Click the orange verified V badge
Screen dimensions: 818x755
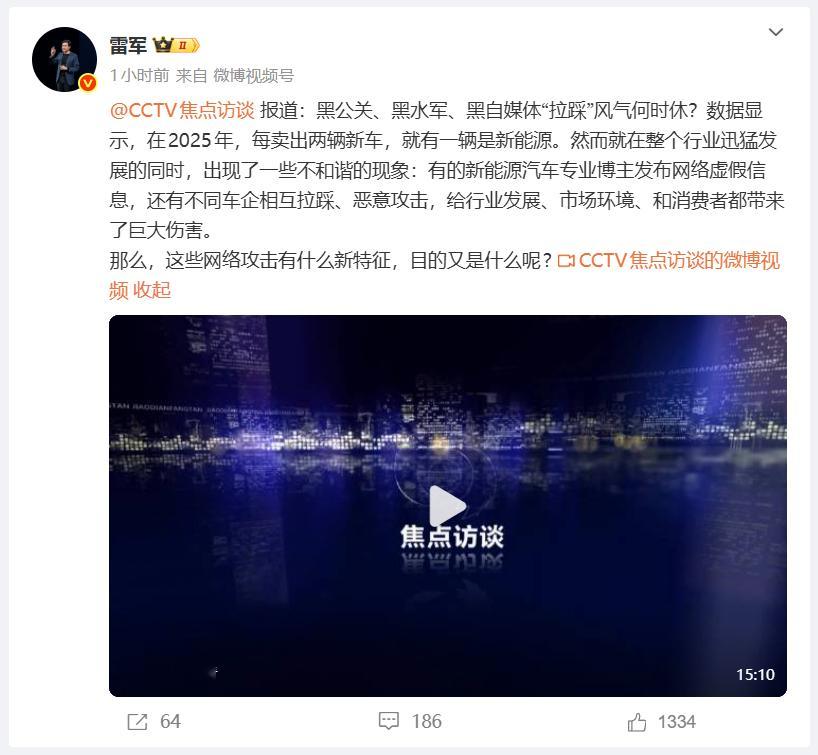coord(88,82)
